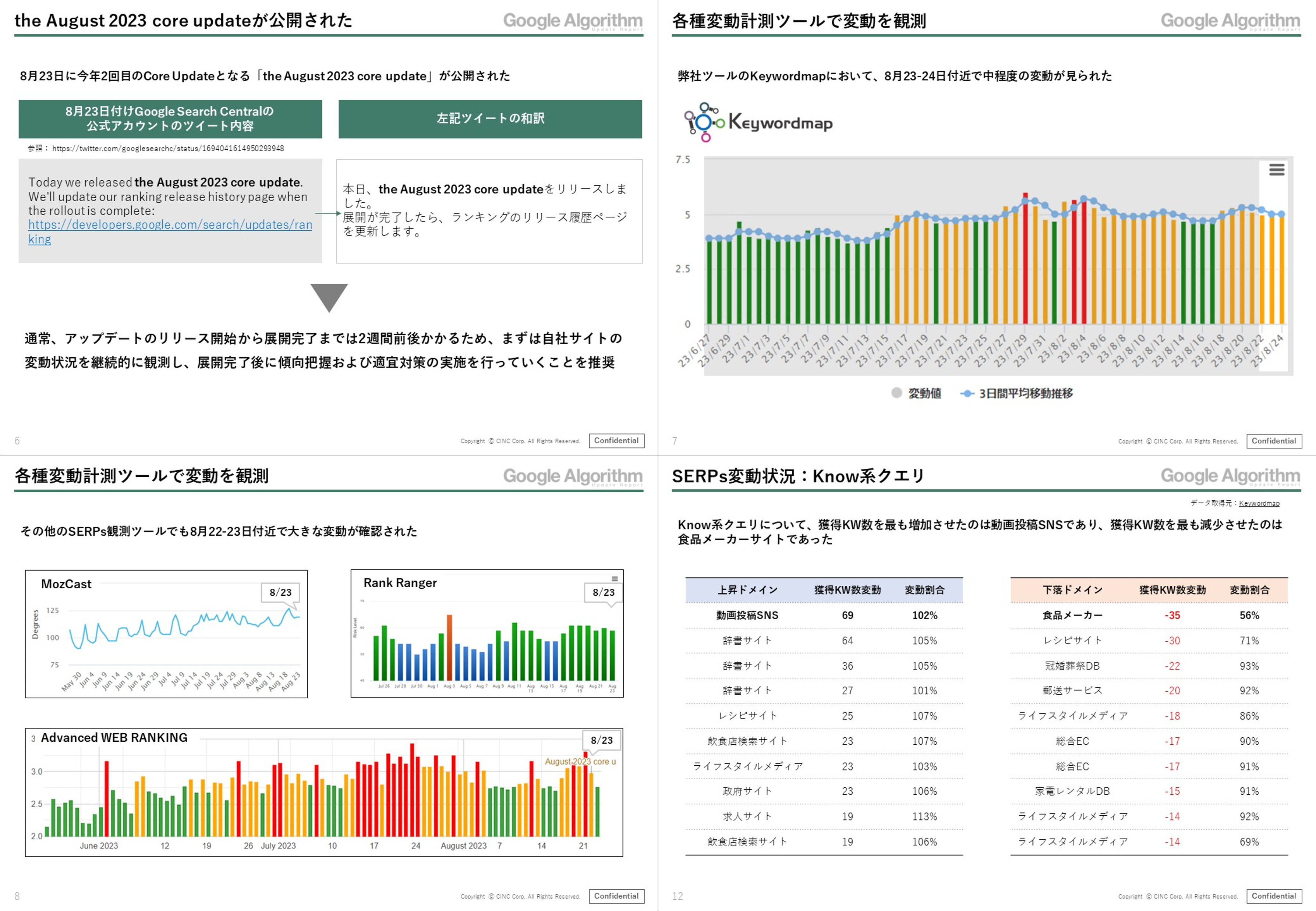Click the Advanced WEB RANKING 8/23 callout
This screenshot has height=911, width=1316.
pos(601,740)
